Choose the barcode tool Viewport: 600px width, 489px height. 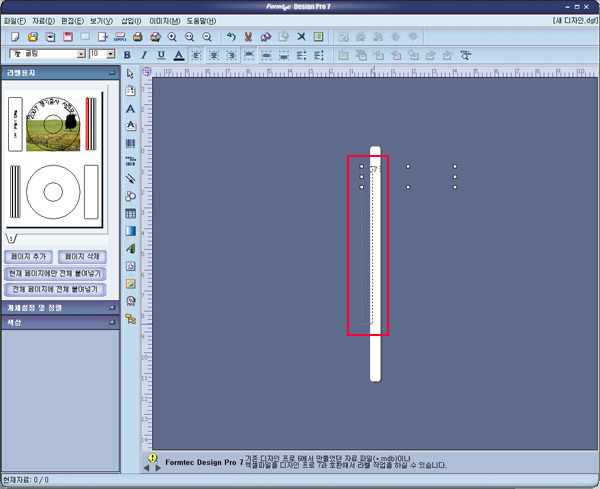coord(130,143)
